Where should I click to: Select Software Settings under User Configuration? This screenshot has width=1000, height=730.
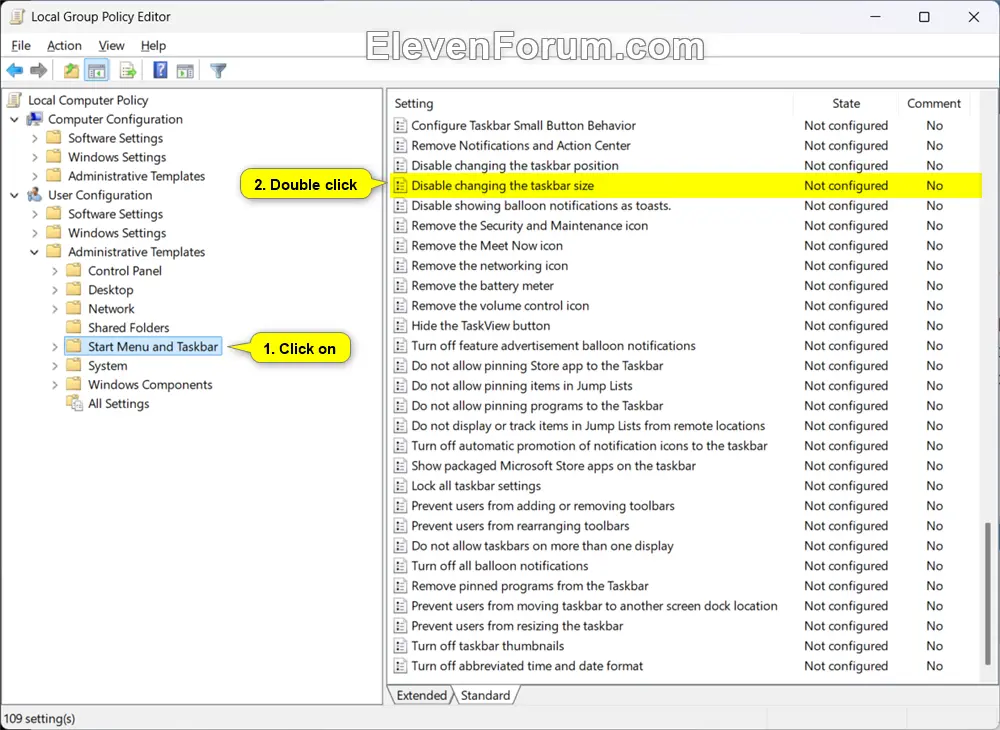[115, 214]
